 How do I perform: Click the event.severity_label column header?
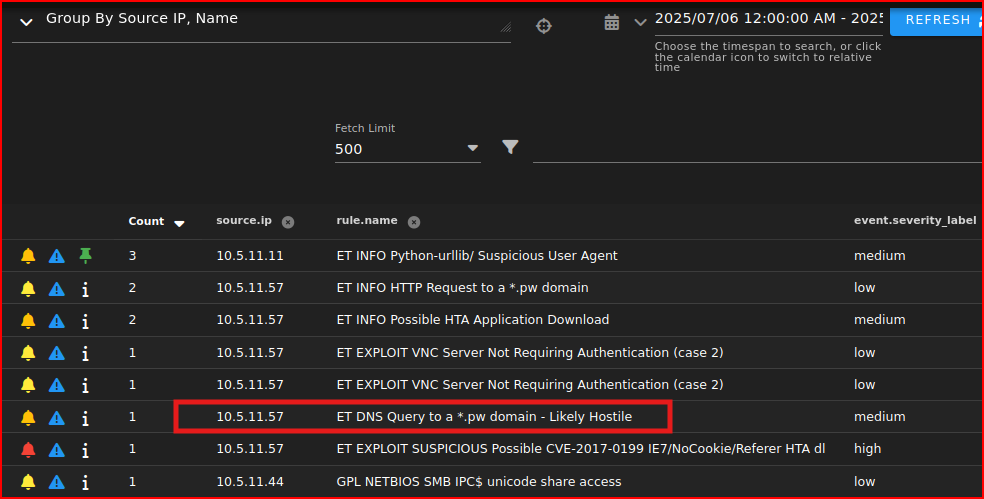tap(914, 221)
